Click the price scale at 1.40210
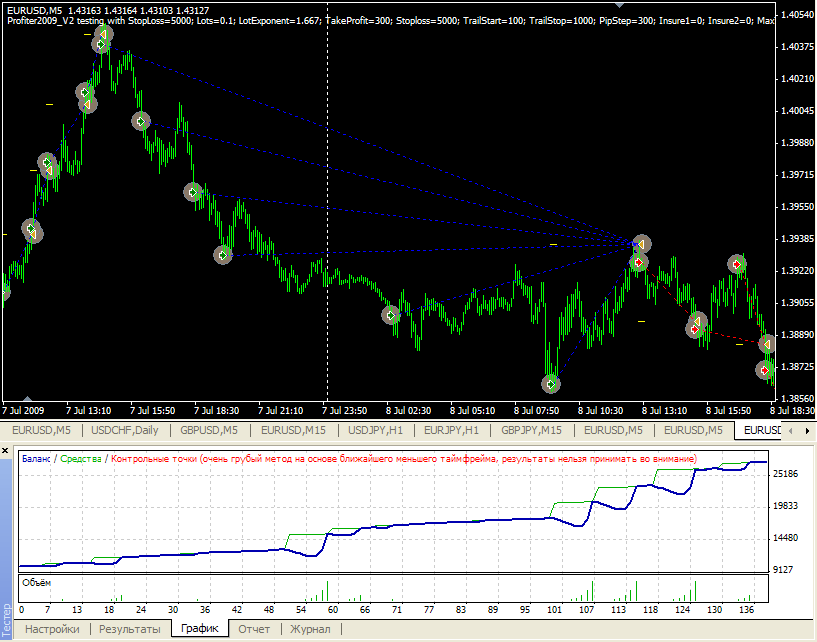Image resolution: width=817 pixels, height=642 pixels. [796, 78]
